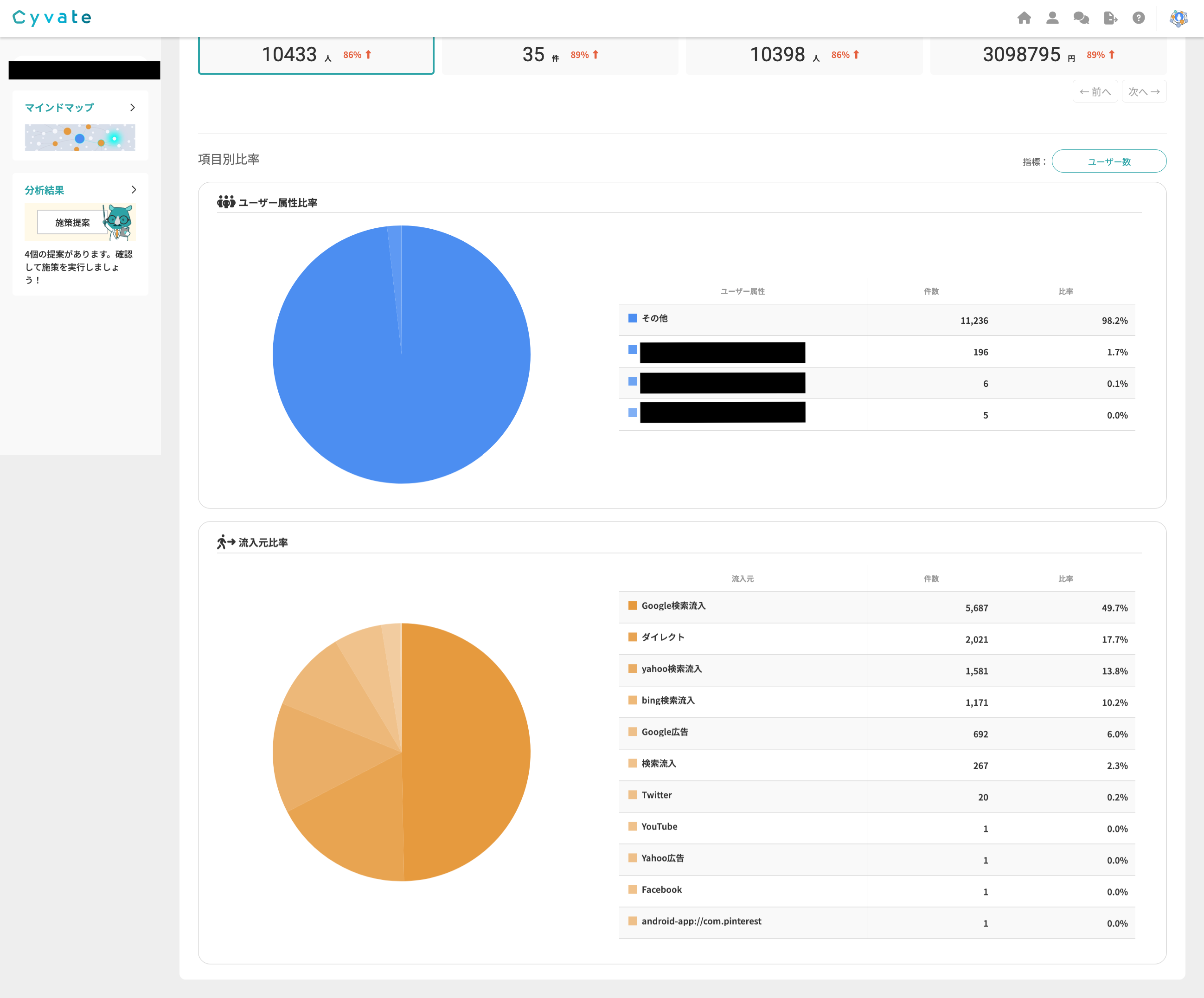
Task: Click the Google検索流入 orange legend swatch
Action: [633, 605]
